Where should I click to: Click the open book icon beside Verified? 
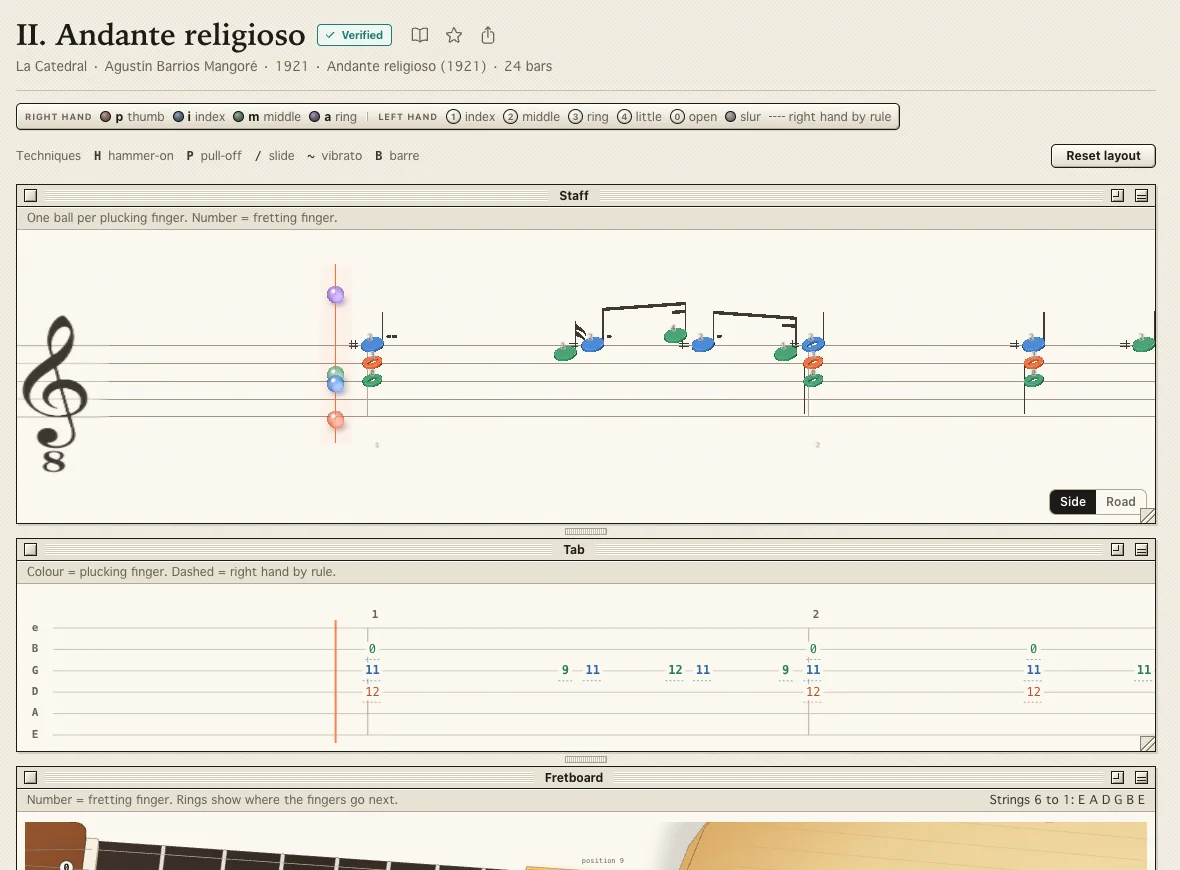click(x=420, y=35)
